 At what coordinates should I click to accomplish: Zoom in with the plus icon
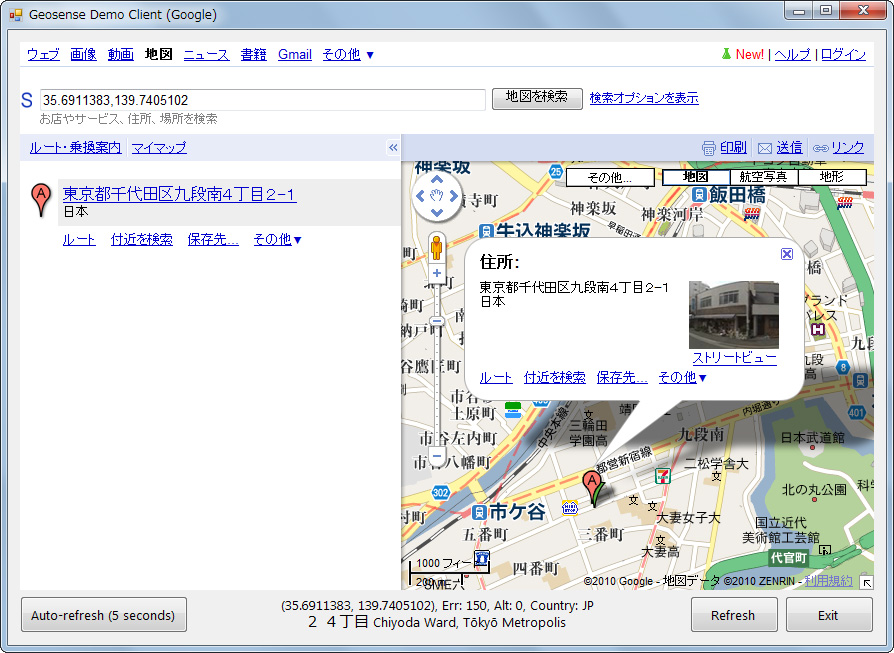pos(437,272)
